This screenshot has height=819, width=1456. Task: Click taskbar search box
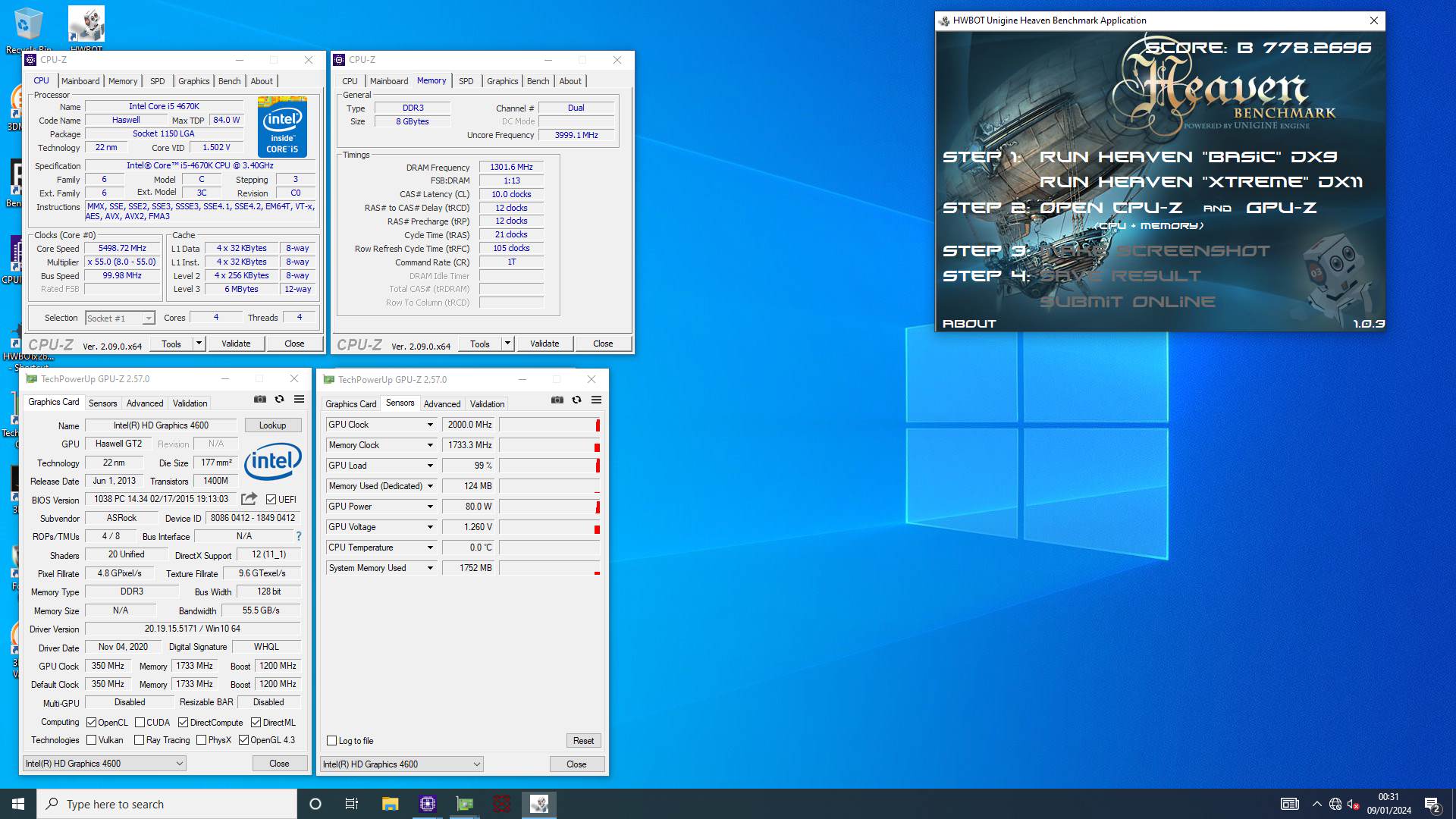(167, 804)
